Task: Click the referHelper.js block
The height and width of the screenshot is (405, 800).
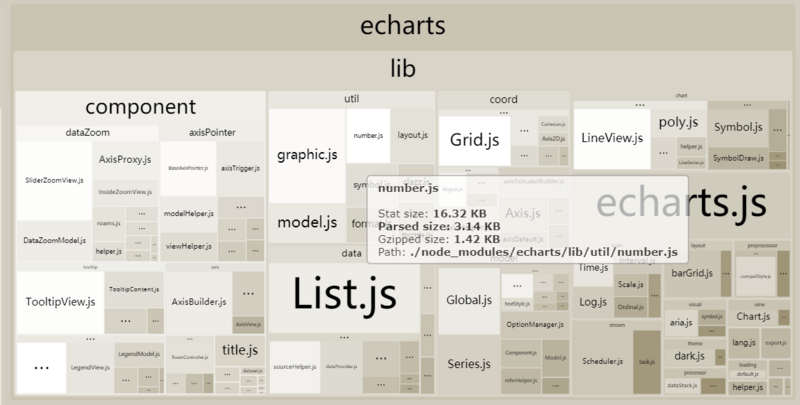Action: 520,381
